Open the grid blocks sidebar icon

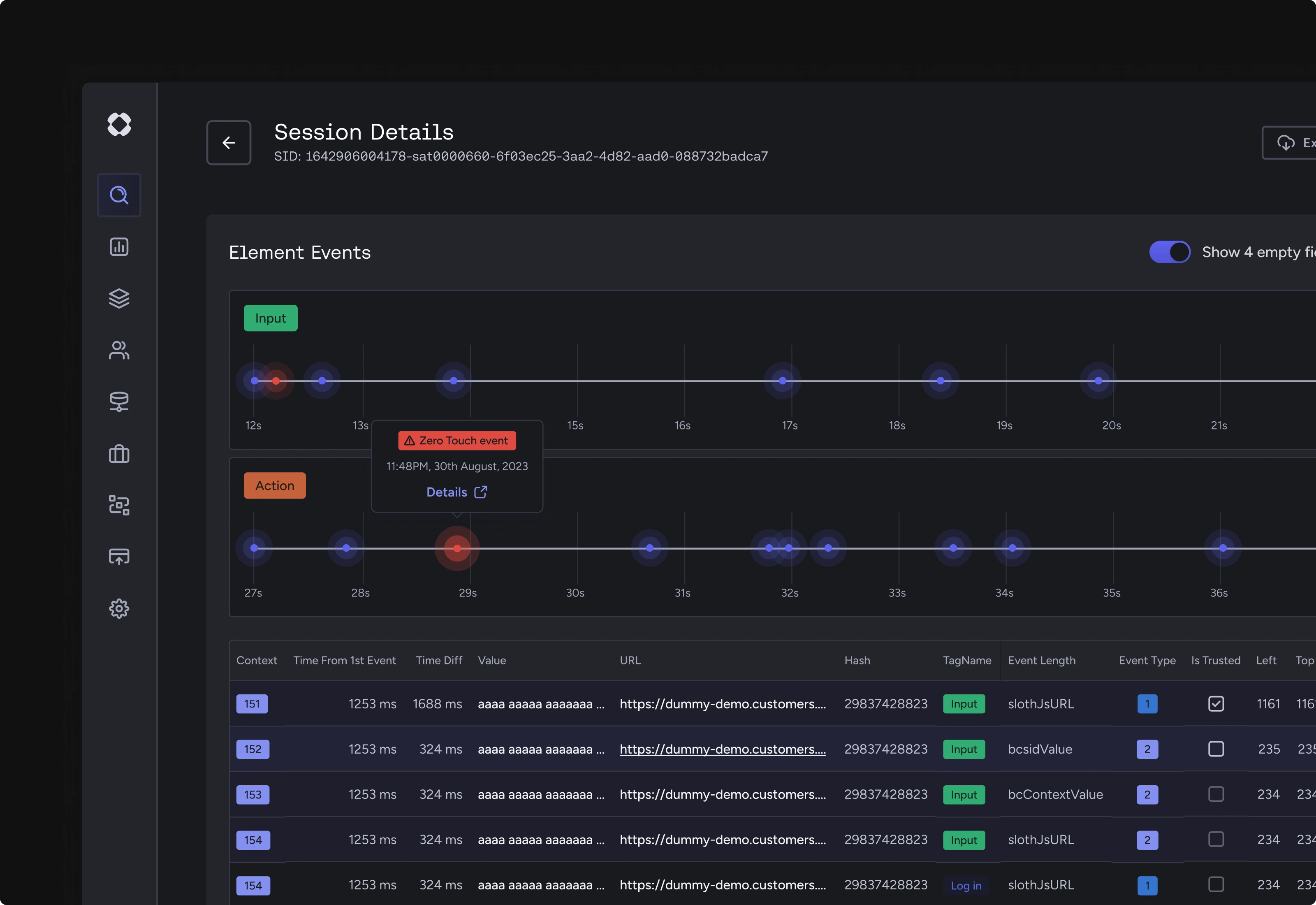click(119, 505)
